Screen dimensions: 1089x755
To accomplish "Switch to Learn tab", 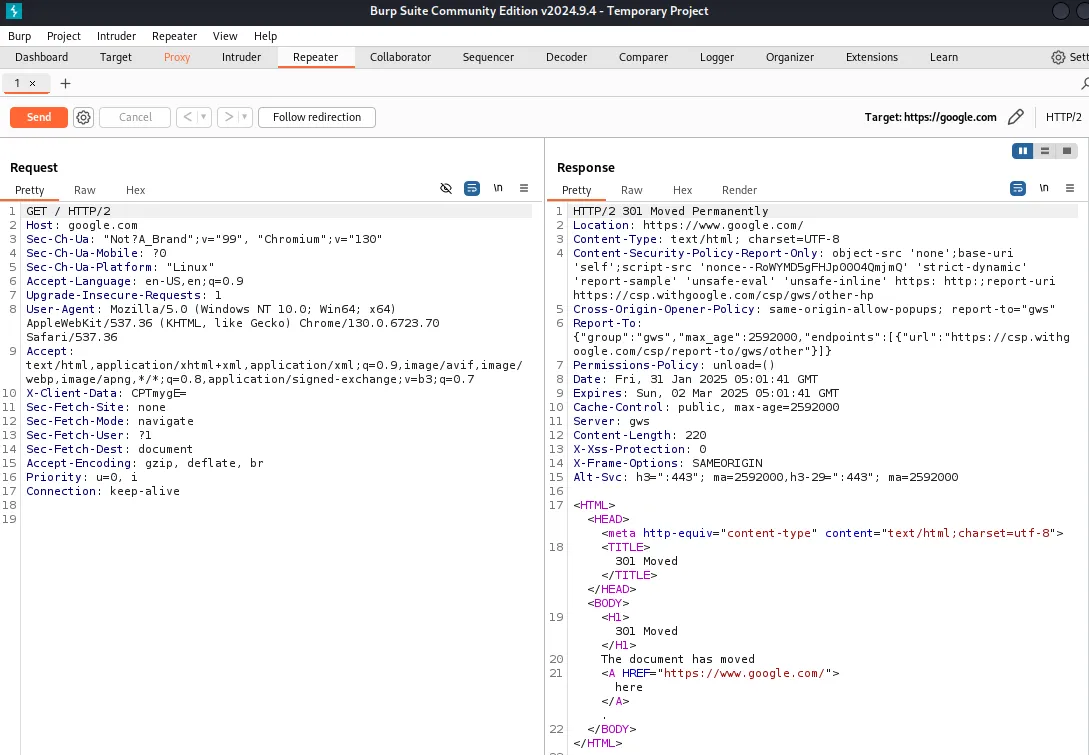I will pos(944,57).
